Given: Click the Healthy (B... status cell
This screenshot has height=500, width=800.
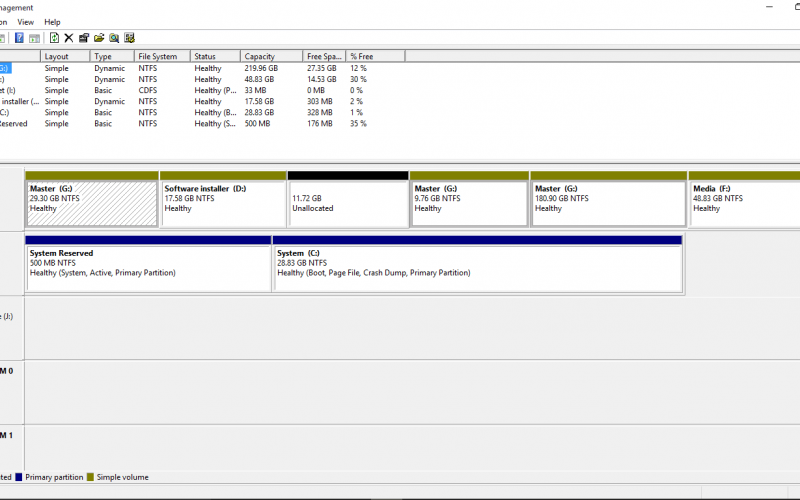Looking at the screenshot, I should pyautogui.click(x=215, y=112).
